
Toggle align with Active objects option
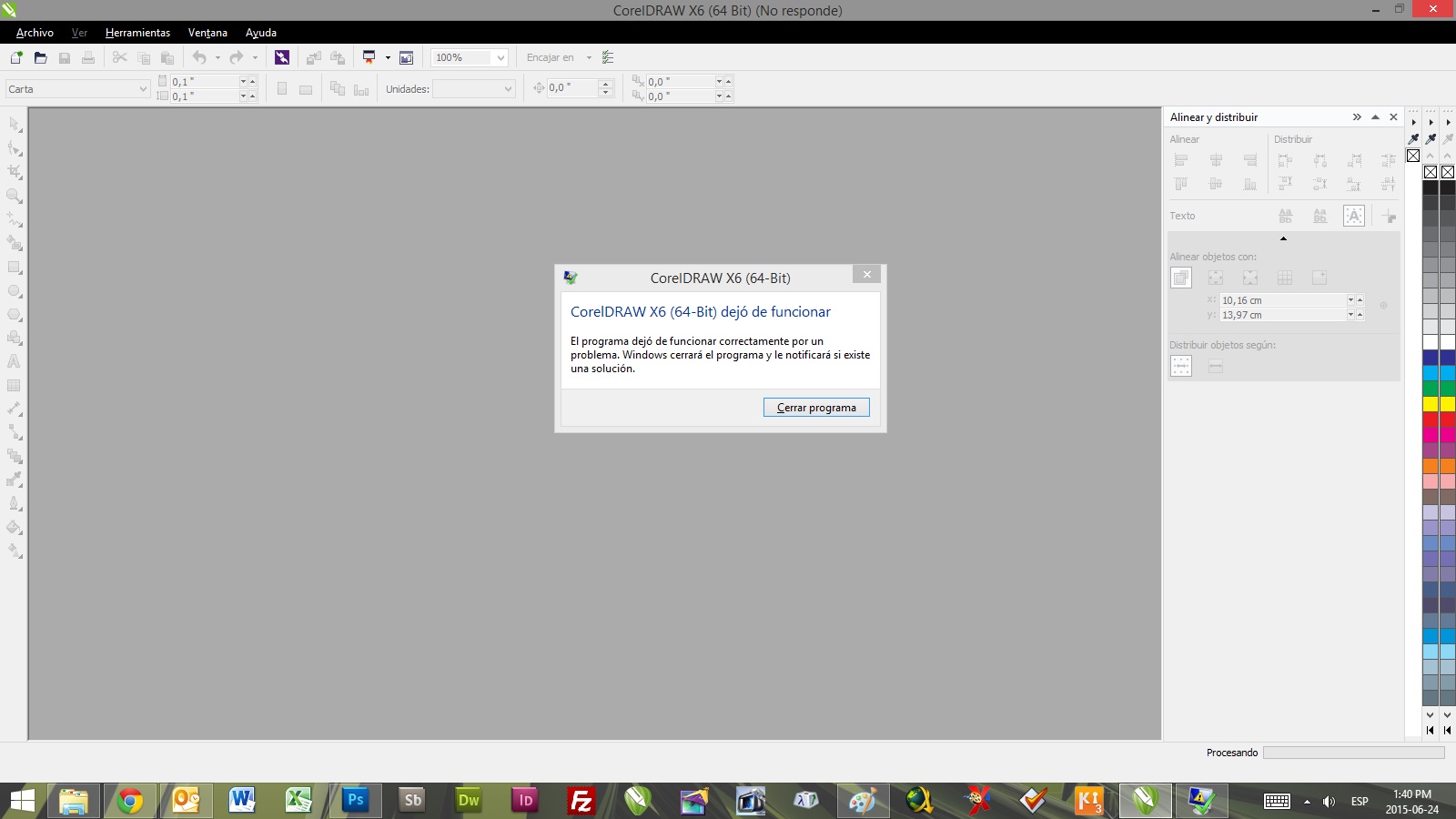[1181, 278]
